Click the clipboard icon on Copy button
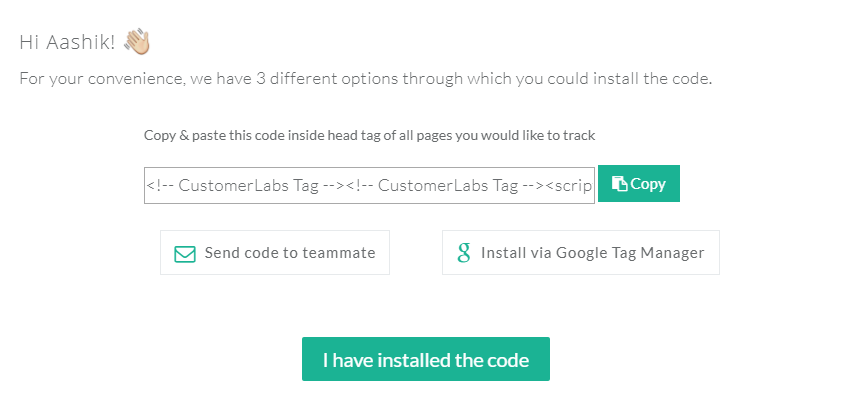The height and width of the screenshot is (399, 851). [x=619, y=183]
